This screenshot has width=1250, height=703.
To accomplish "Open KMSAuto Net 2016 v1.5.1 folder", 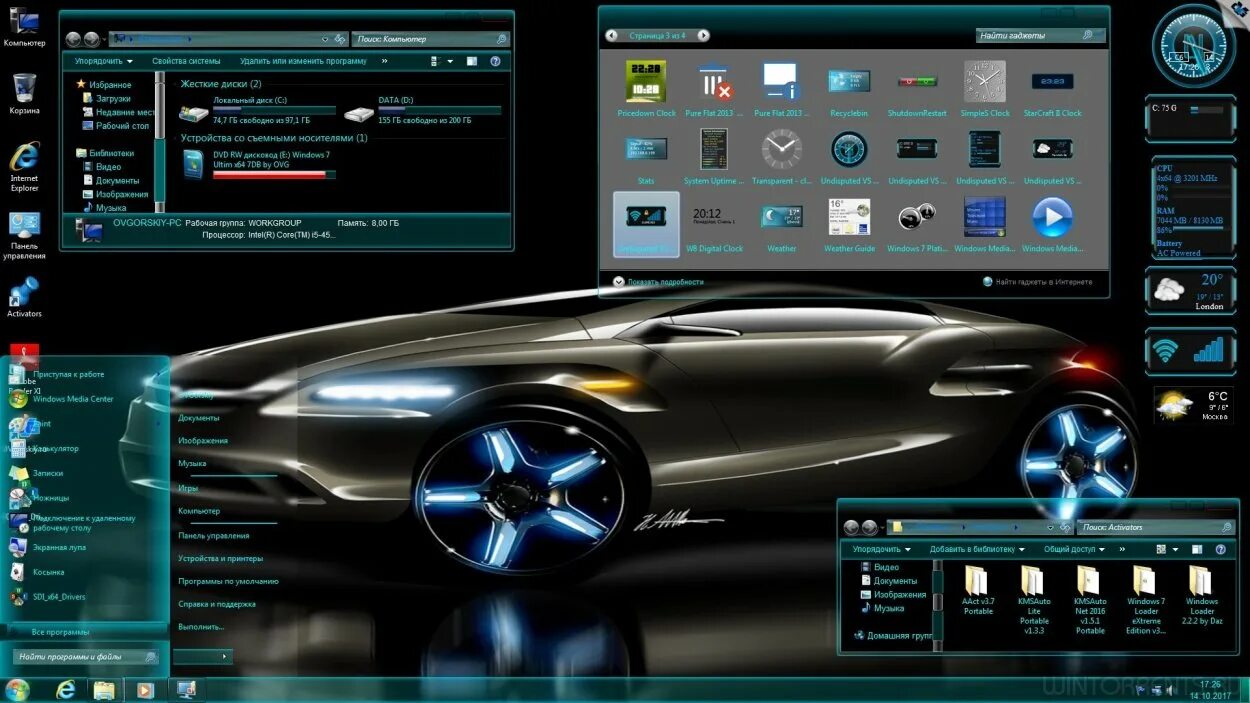I will point(1090,600).
